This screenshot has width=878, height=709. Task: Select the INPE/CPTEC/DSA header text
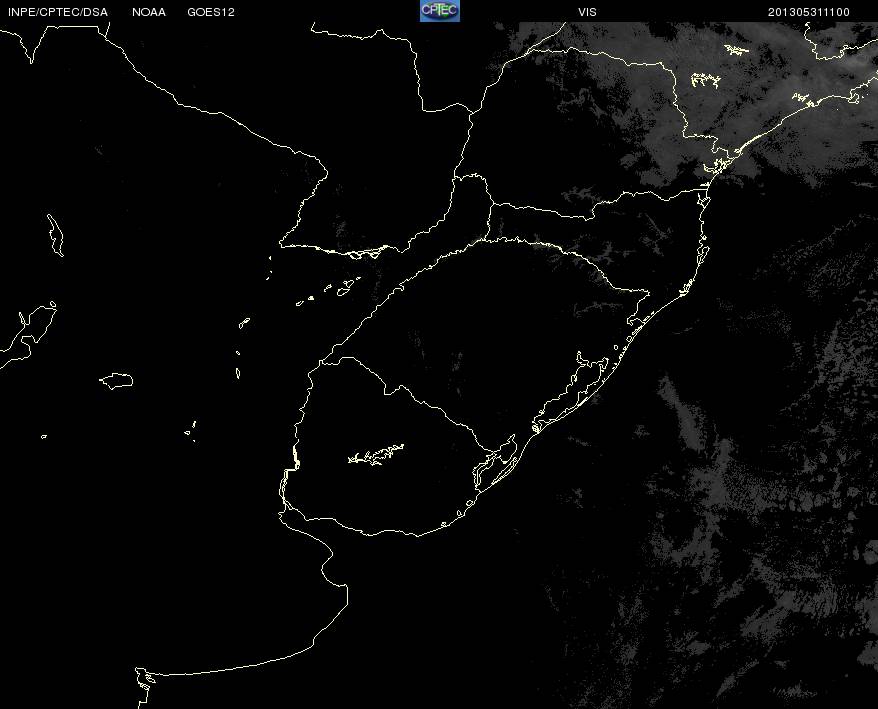(x=58, y=12)
